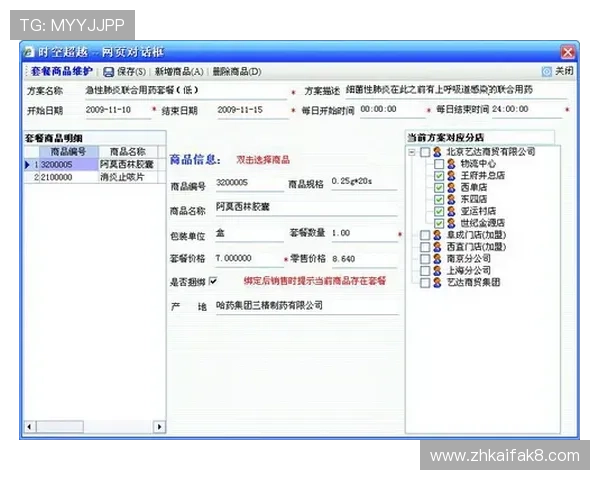This screenshot has height=480, width=600.
Task: Click scroll left arrow of product grid
Action: [x=30, y=426]
